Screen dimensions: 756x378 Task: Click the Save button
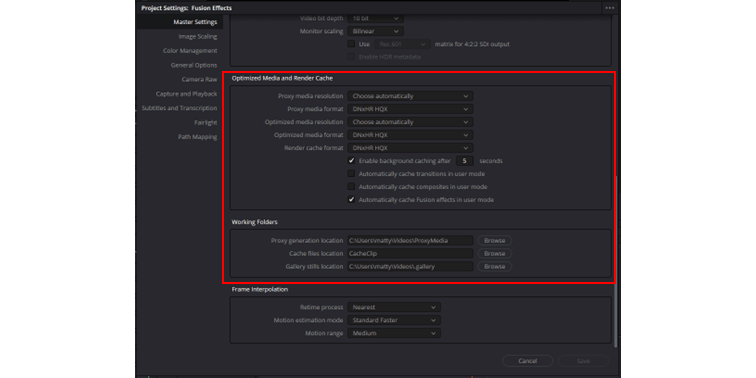point(583,361)
